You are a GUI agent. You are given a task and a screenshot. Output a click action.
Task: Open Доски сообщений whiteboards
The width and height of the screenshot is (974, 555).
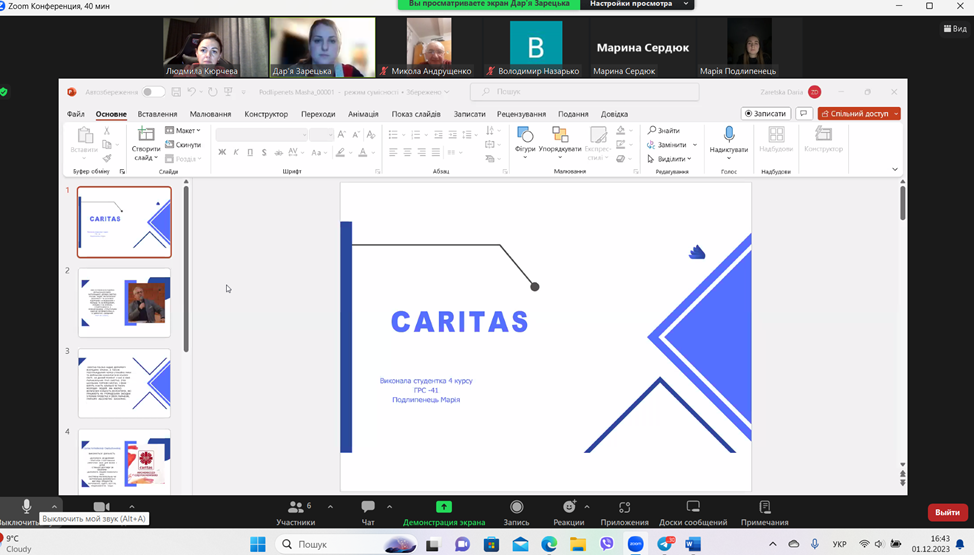point(693,508)
